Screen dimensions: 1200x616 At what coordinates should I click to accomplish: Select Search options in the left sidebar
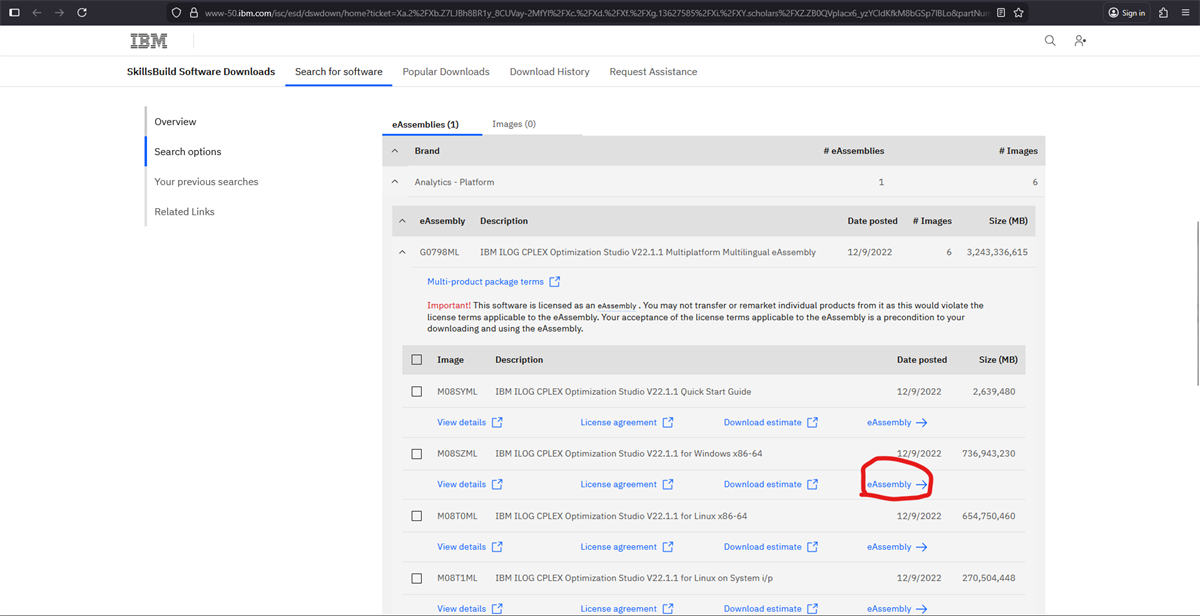(x=188, y=152)
